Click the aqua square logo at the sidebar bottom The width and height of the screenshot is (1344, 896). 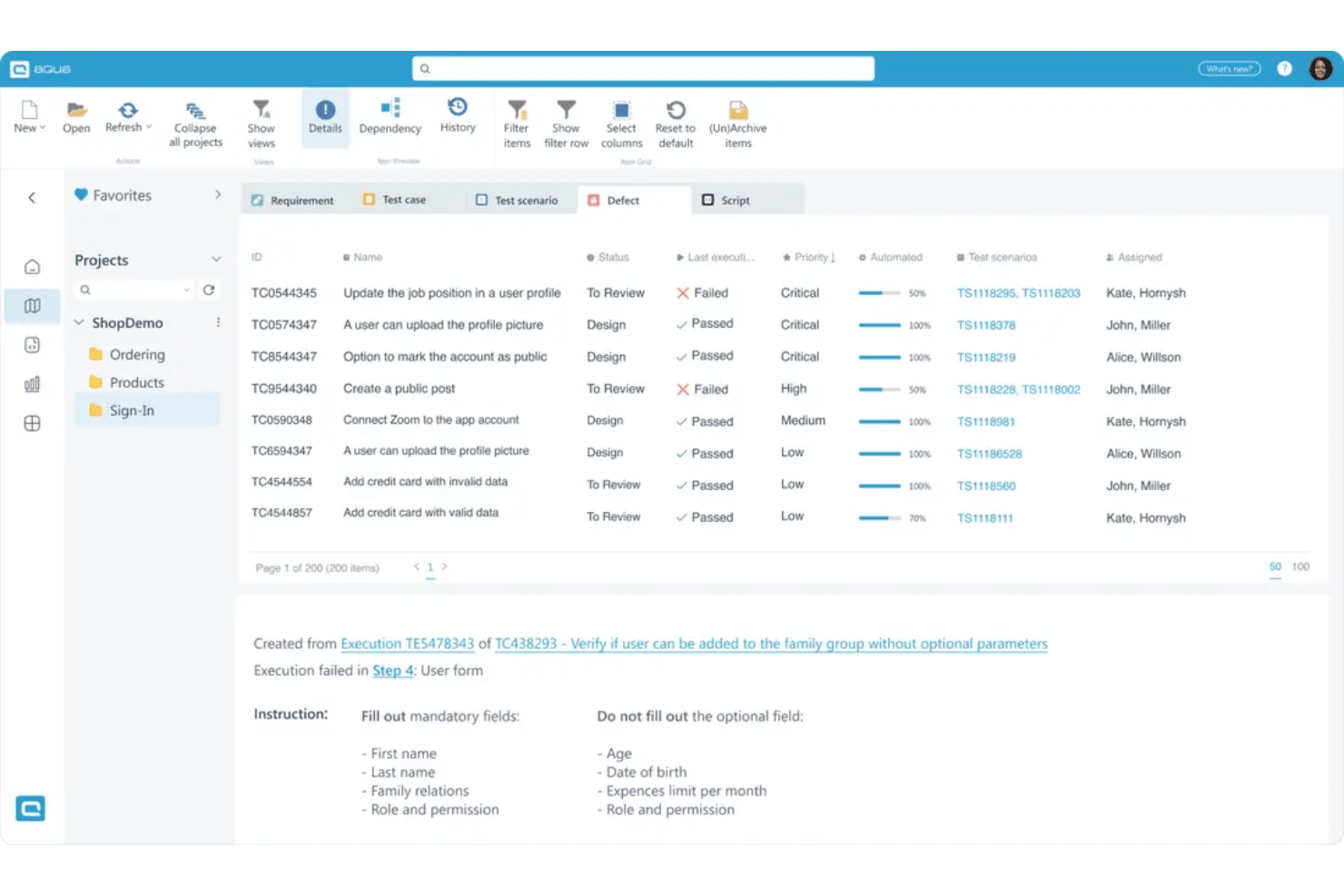30,808
